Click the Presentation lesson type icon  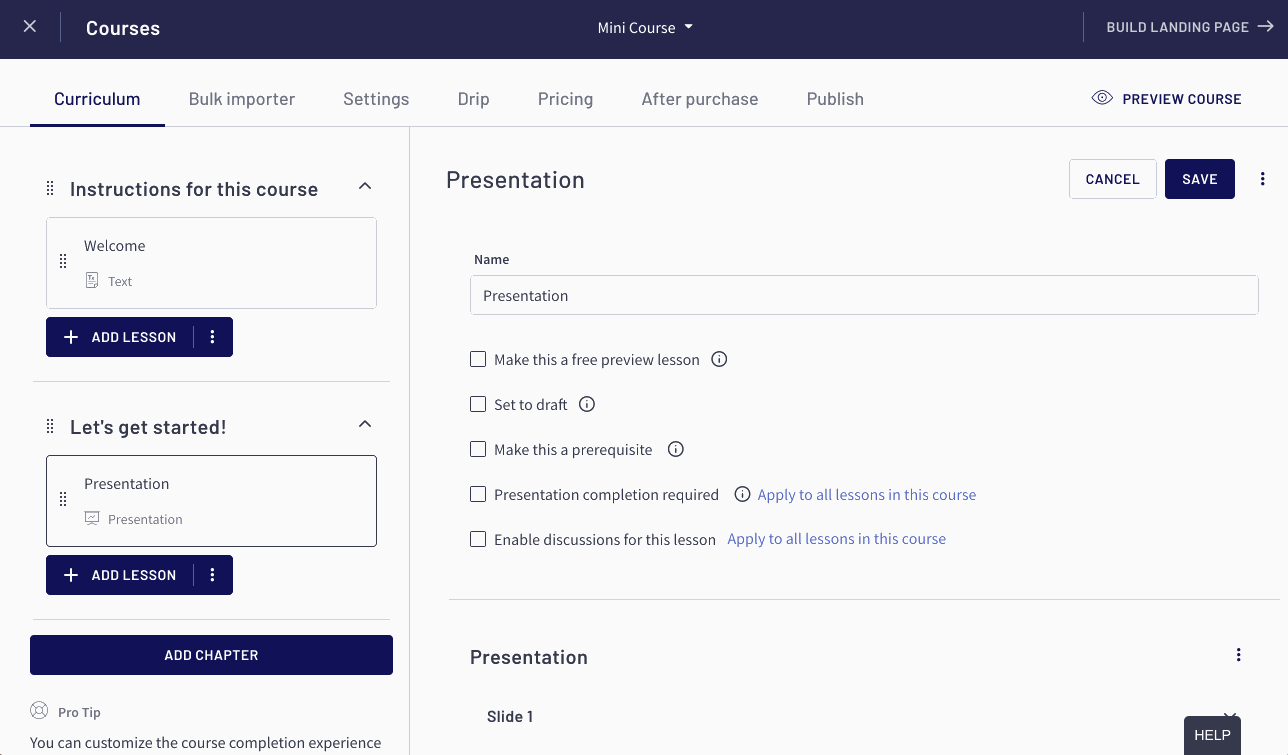click(91, 519)
